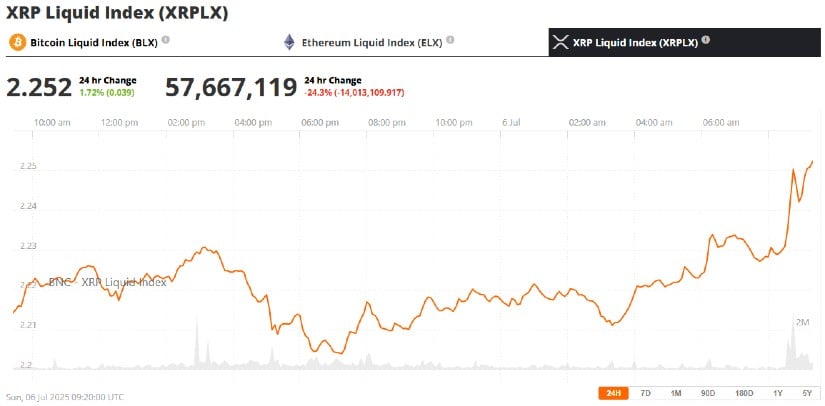Click the Ethereum diamond icon
825x406 pixels.
pyautogui.click(x=289, y=42)
